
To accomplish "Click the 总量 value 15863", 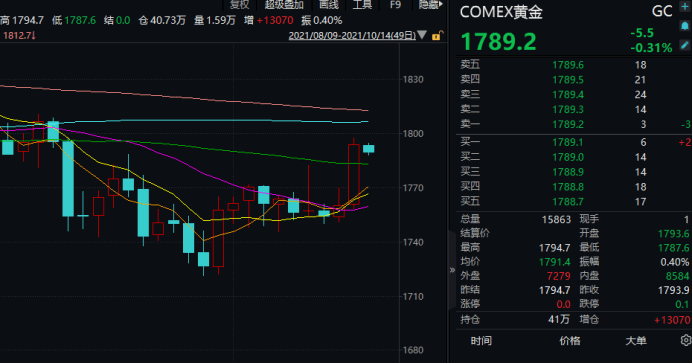I will click(556, 220).
